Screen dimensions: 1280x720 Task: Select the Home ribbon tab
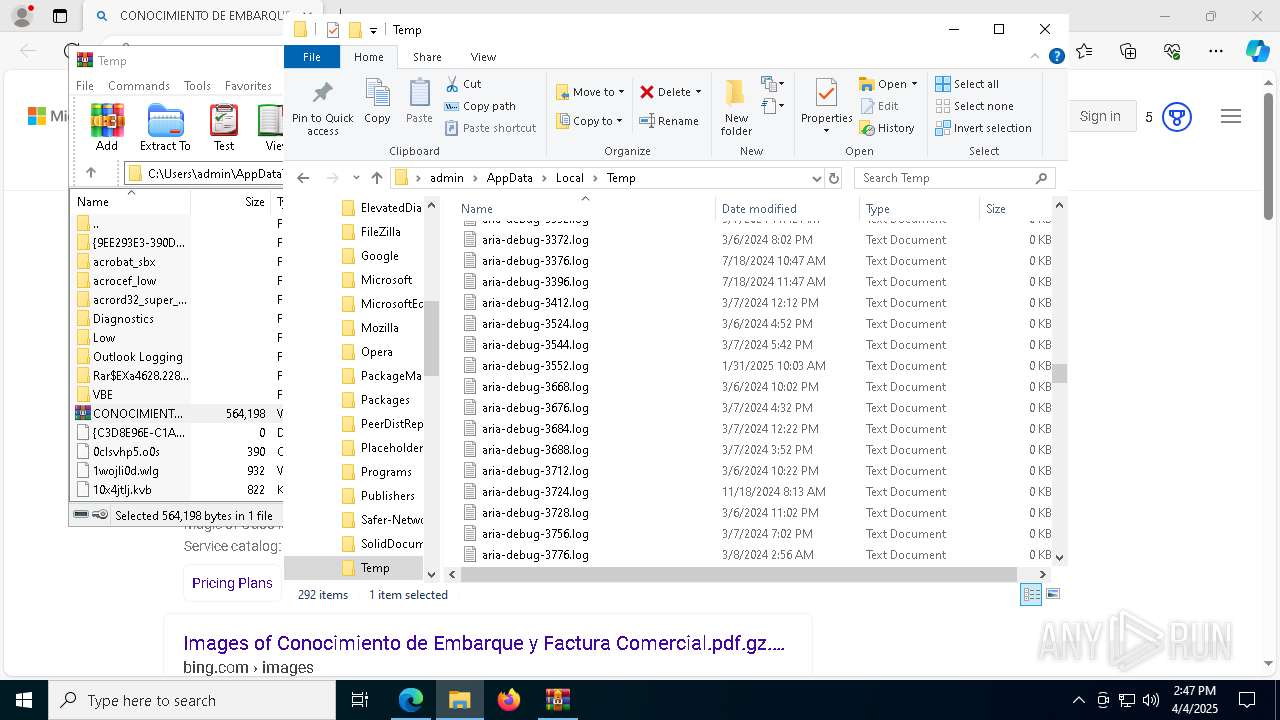coord(369,57)
